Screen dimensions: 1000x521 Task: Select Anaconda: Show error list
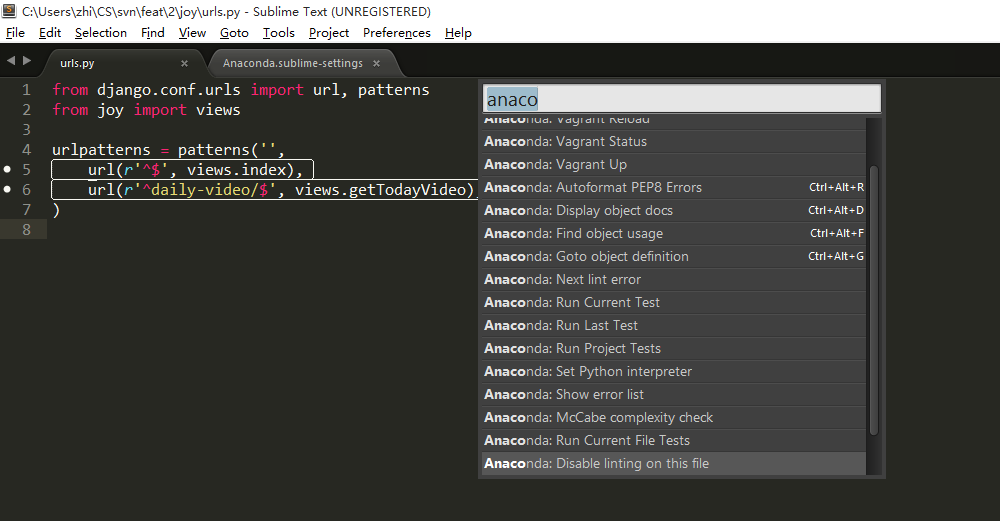tap(674, 394)
